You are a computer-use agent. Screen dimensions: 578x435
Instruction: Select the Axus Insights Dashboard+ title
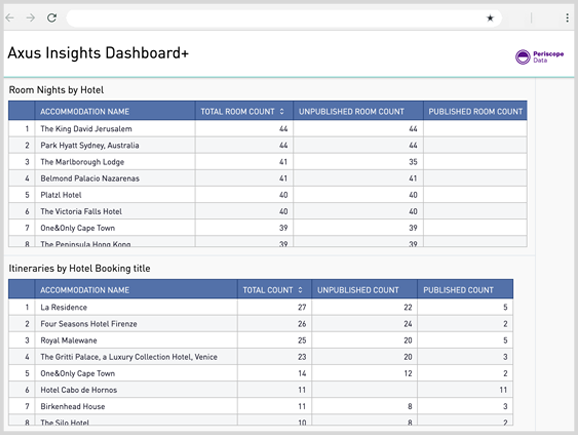(x=98, y=53)
